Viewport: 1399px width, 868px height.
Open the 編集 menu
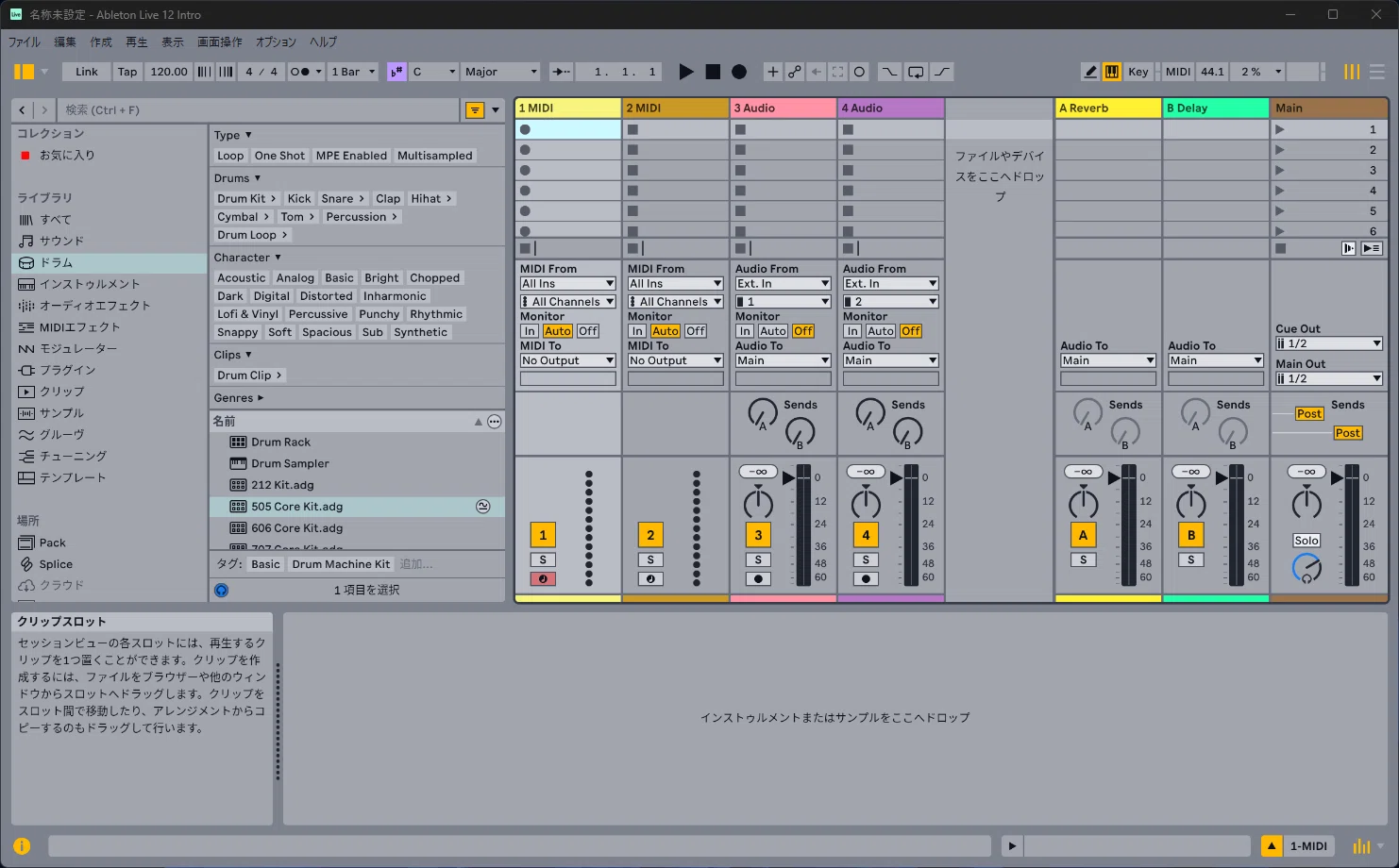(x=65, y=42)
